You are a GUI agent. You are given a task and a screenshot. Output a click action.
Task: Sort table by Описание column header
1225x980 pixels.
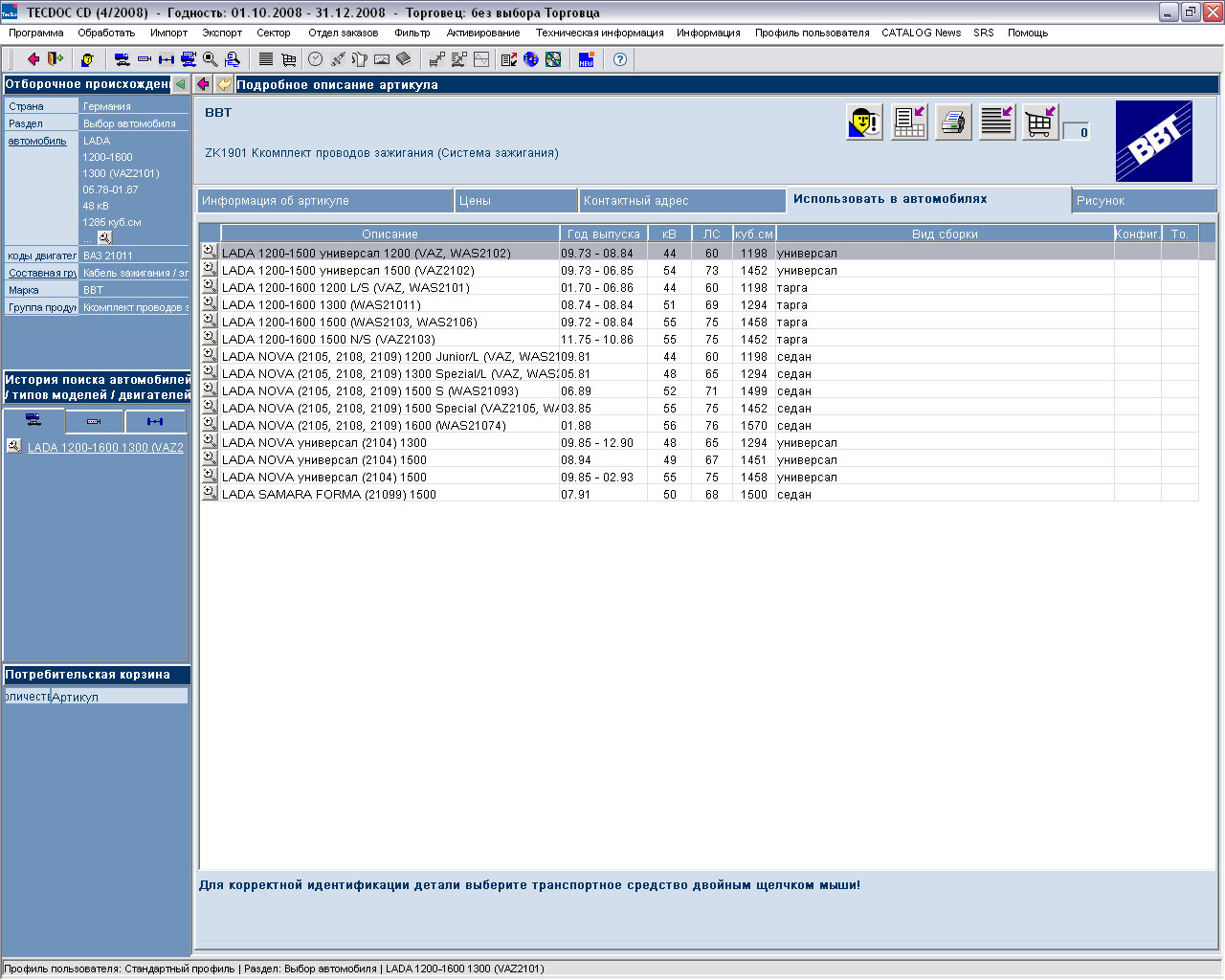[390, 234]
